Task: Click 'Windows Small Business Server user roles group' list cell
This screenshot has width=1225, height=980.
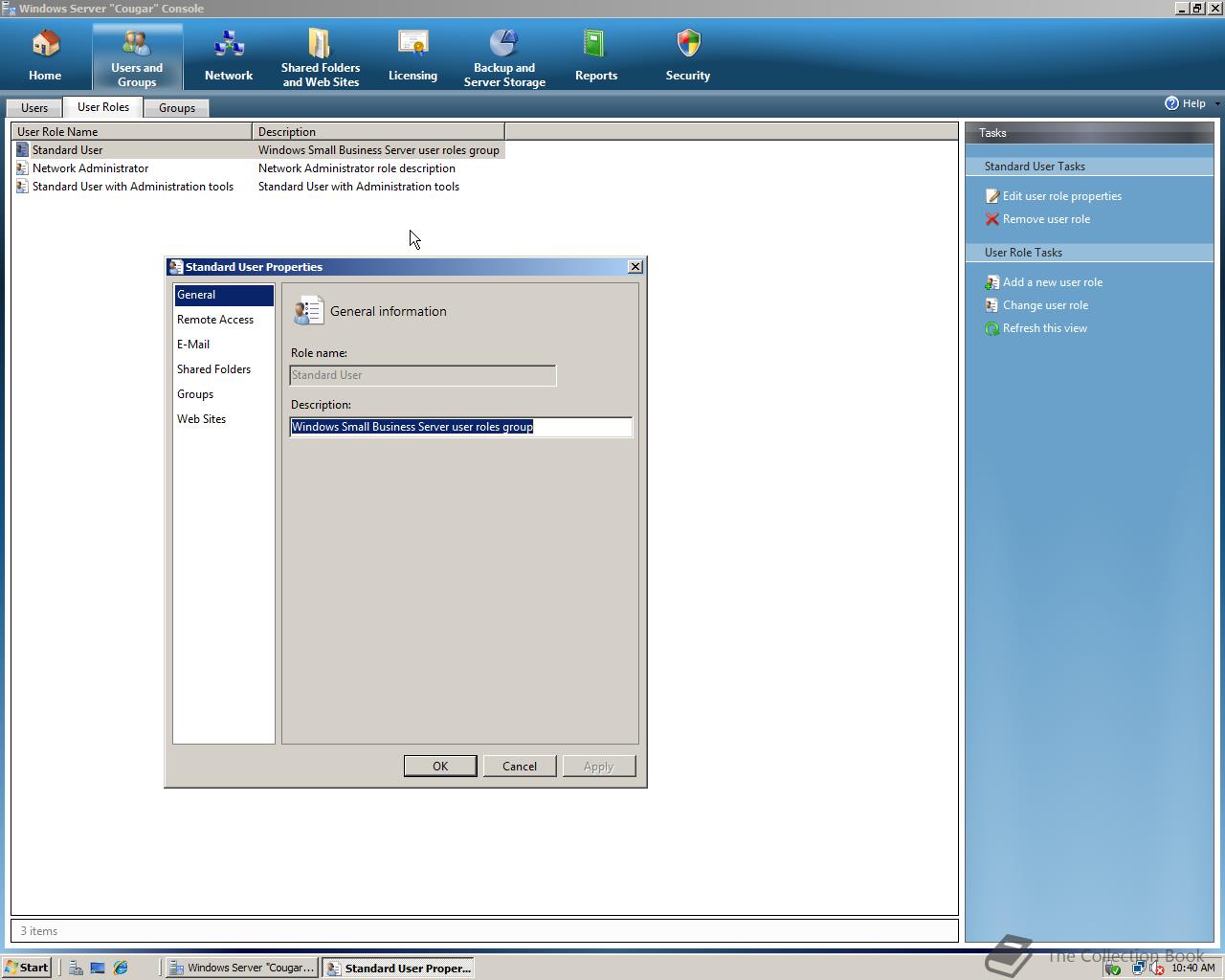Action: click(x=379, y=150)
